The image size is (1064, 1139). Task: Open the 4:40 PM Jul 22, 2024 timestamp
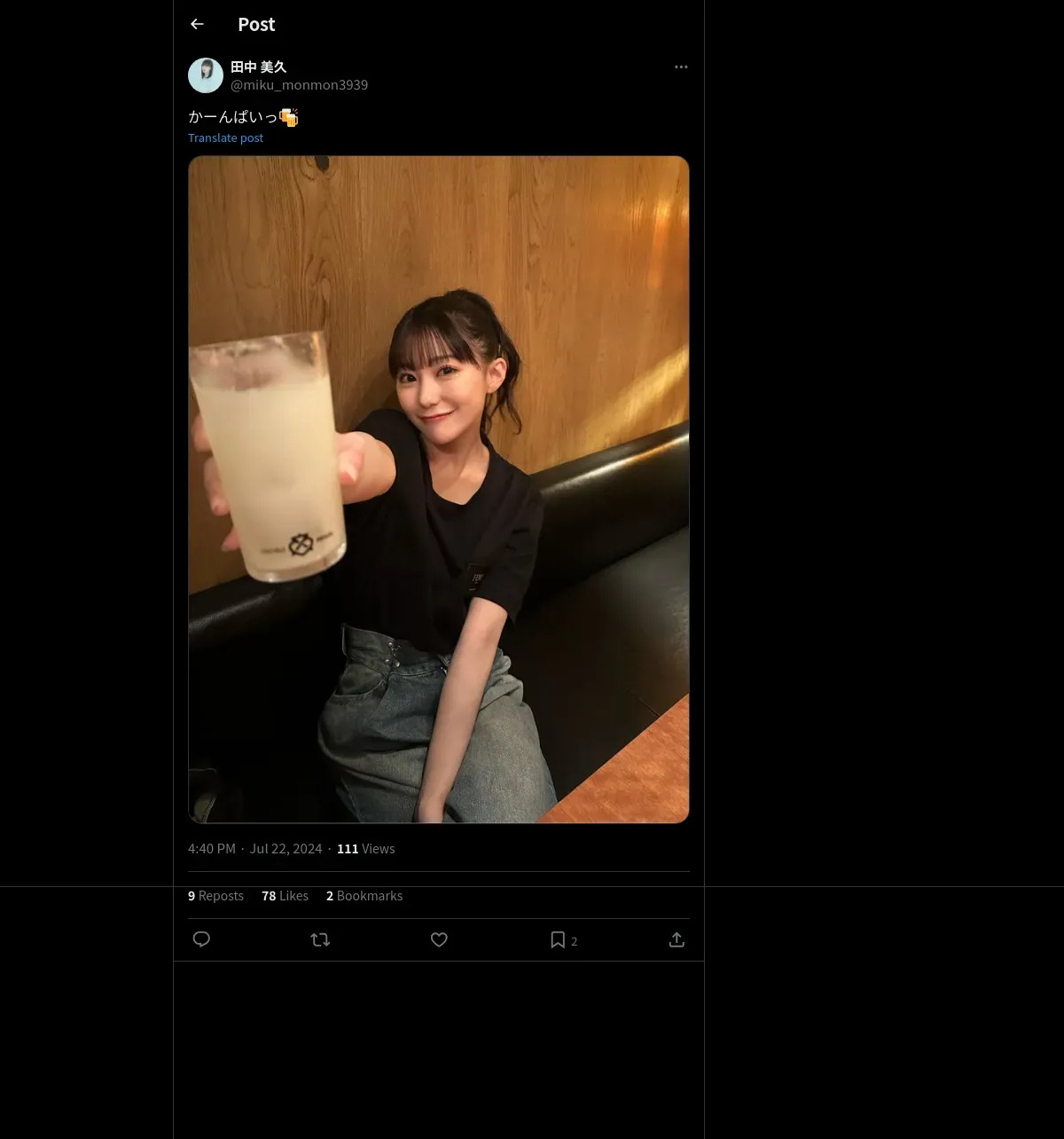(x=255, y=849)
